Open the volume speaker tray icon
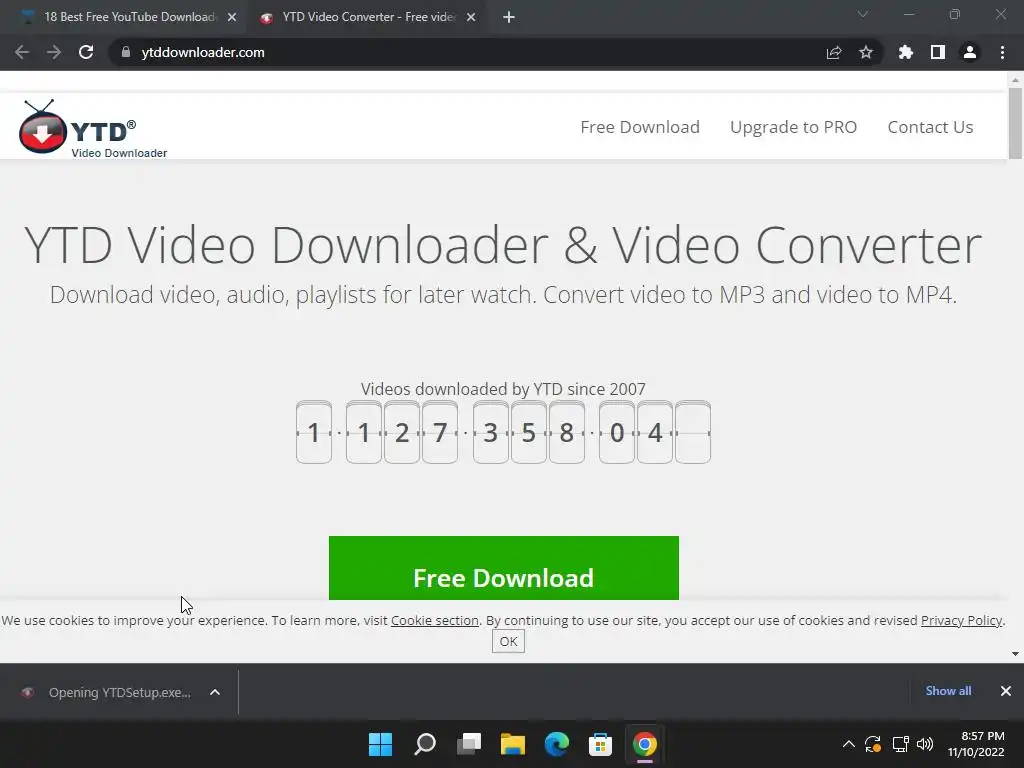 925,744
